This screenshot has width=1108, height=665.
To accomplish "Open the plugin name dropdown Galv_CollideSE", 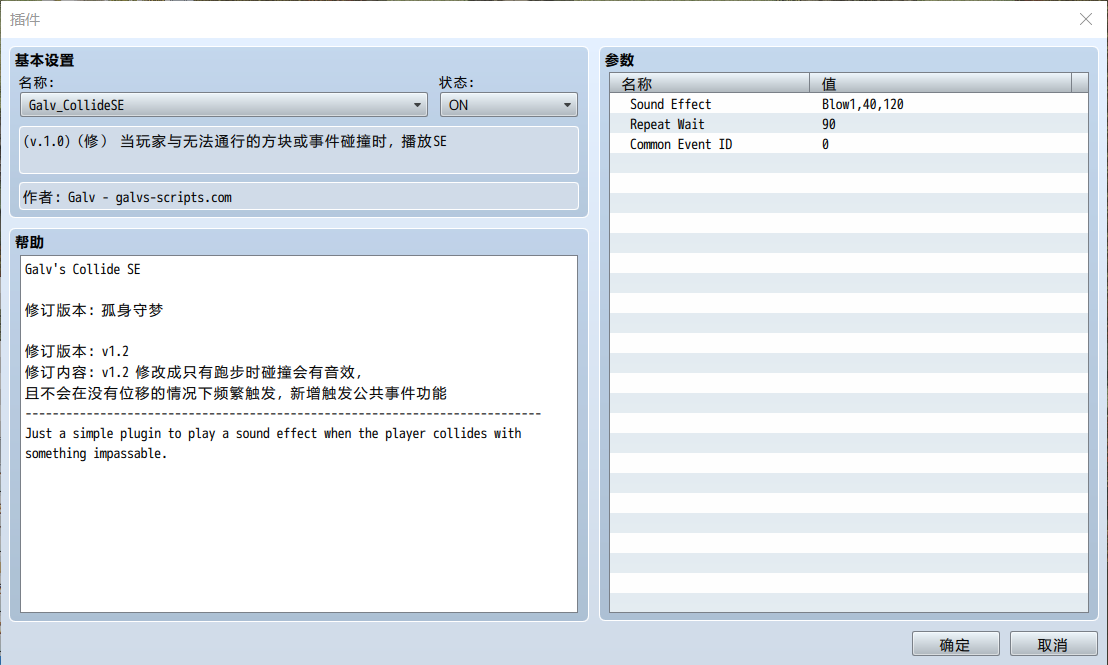I will [223, 105].
